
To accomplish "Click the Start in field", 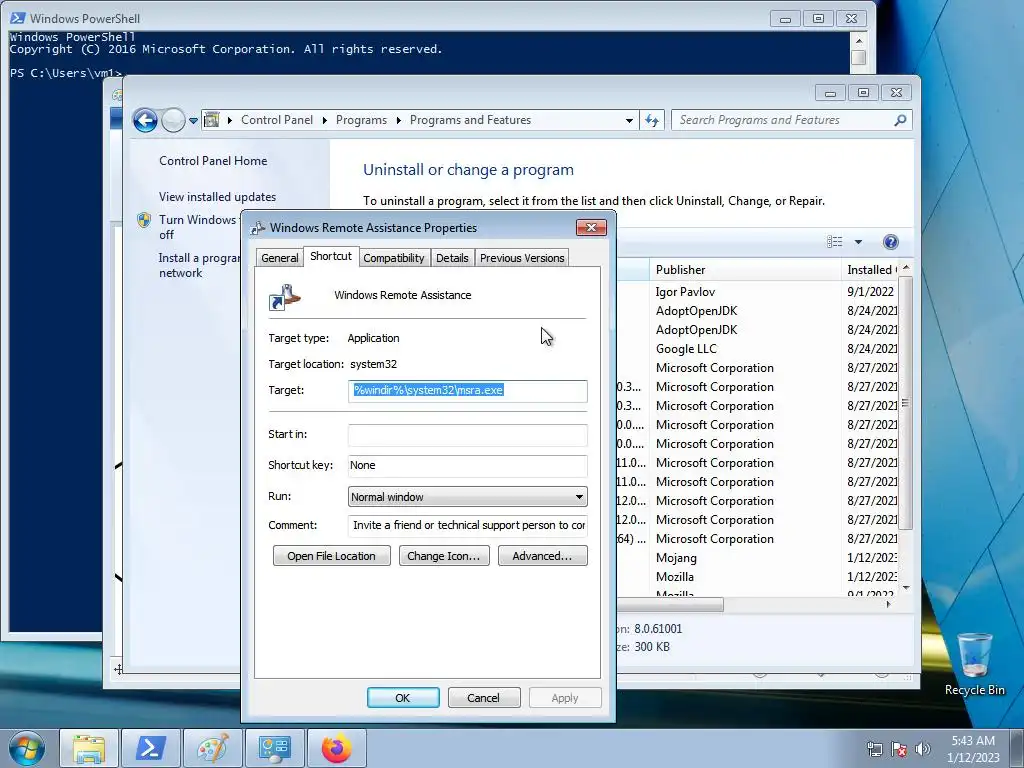I will [x=468, y=435].
